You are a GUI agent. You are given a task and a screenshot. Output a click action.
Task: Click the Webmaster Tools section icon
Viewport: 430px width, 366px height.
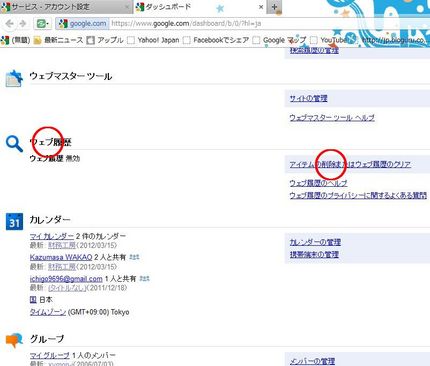[x=14, y=78]
